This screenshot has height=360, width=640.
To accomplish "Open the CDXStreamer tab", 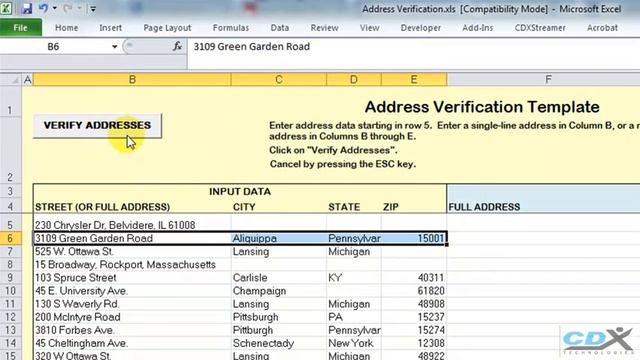I will point(540,28).
